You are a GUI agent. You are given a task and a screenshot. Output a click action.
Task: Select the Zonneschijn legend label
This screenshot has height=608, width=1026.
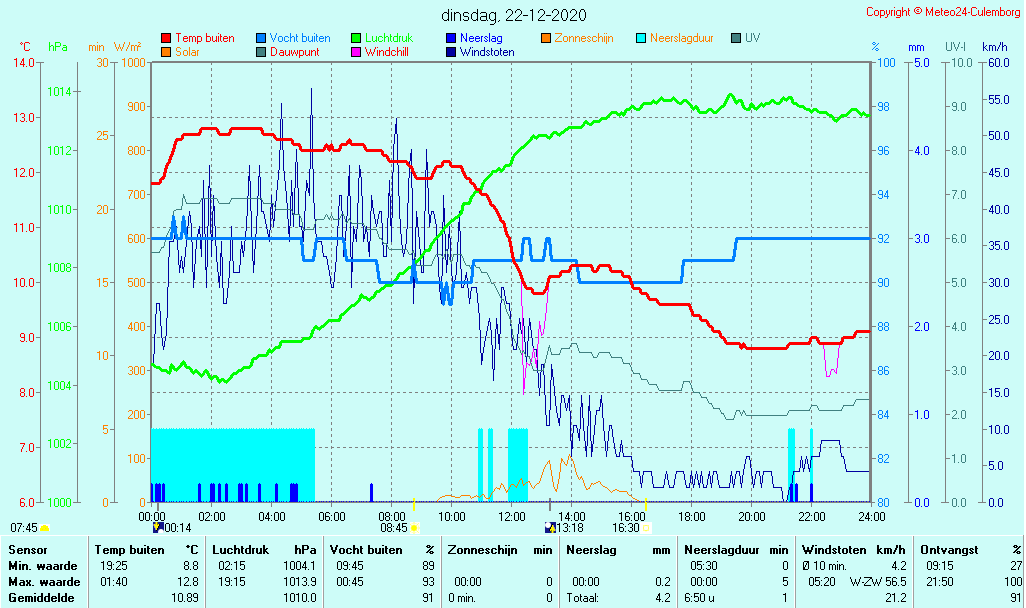point(584,38)
